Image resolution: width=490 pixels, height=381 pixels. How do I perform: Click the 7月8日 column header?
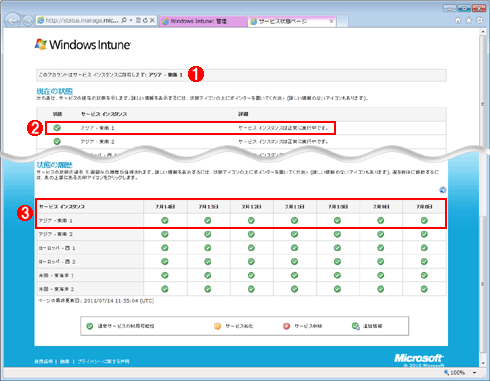point(424,207)
